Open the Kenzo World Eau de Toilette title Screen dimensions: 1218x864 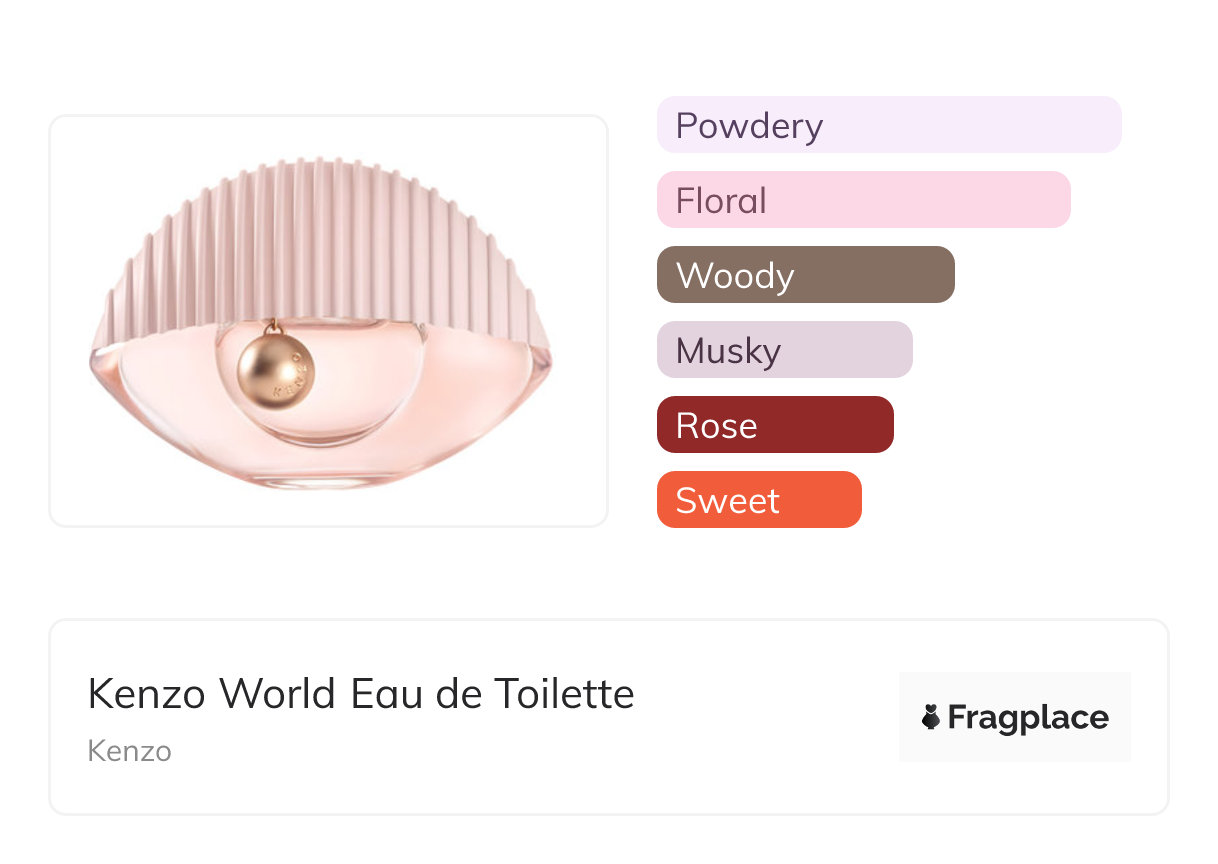tap(361, 694)
